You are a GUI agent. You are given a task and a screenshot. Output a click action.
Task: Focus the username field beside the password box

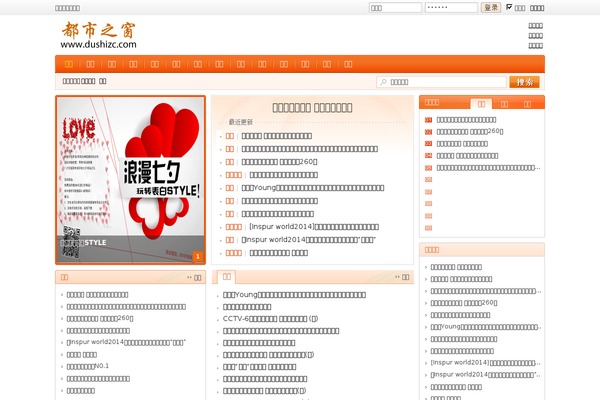coord(395,8)
